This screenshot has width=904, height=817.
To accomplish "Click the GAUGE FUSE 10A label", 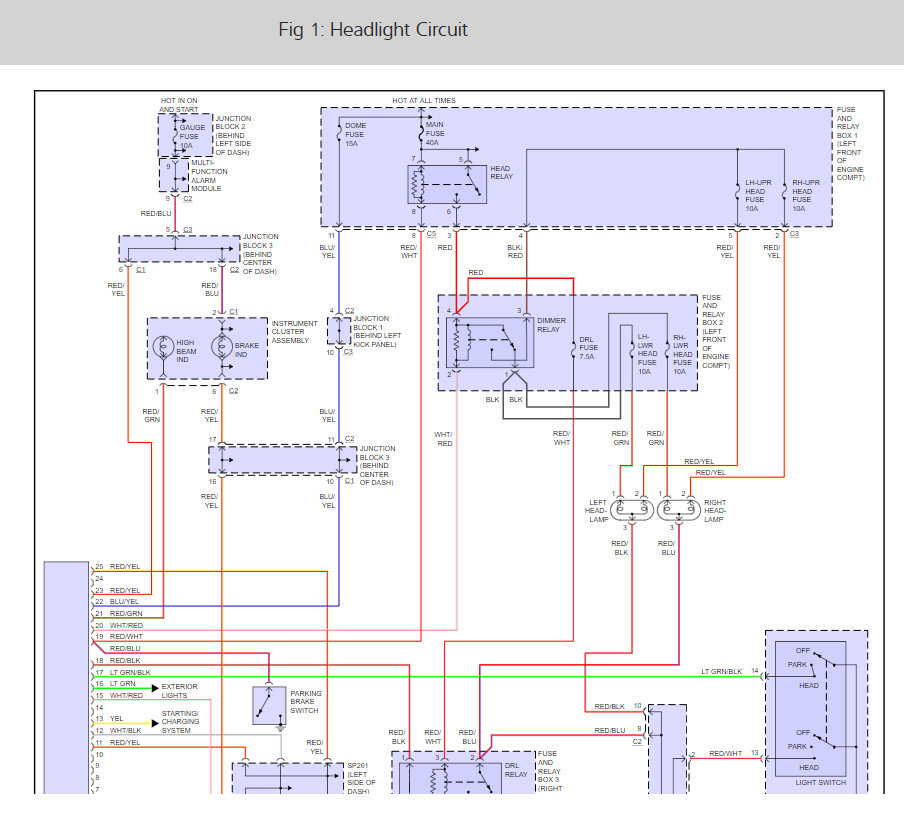I will [x=192, y=137].
